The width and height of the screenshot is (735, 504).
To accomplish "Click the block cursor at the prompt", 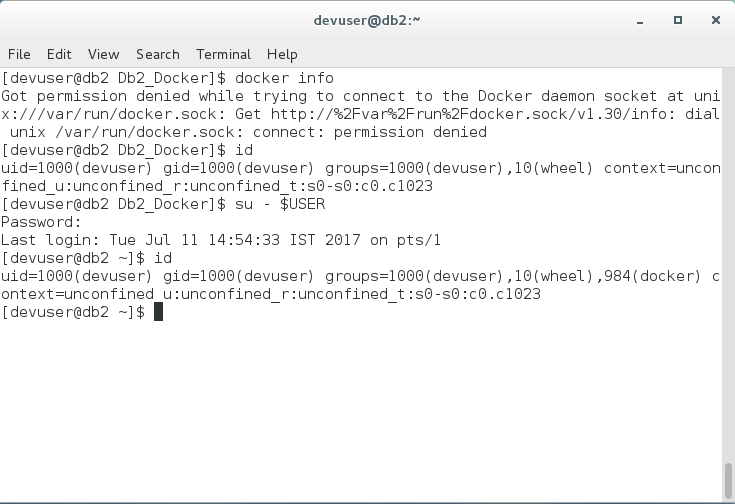I will click(x=158, y=312).
